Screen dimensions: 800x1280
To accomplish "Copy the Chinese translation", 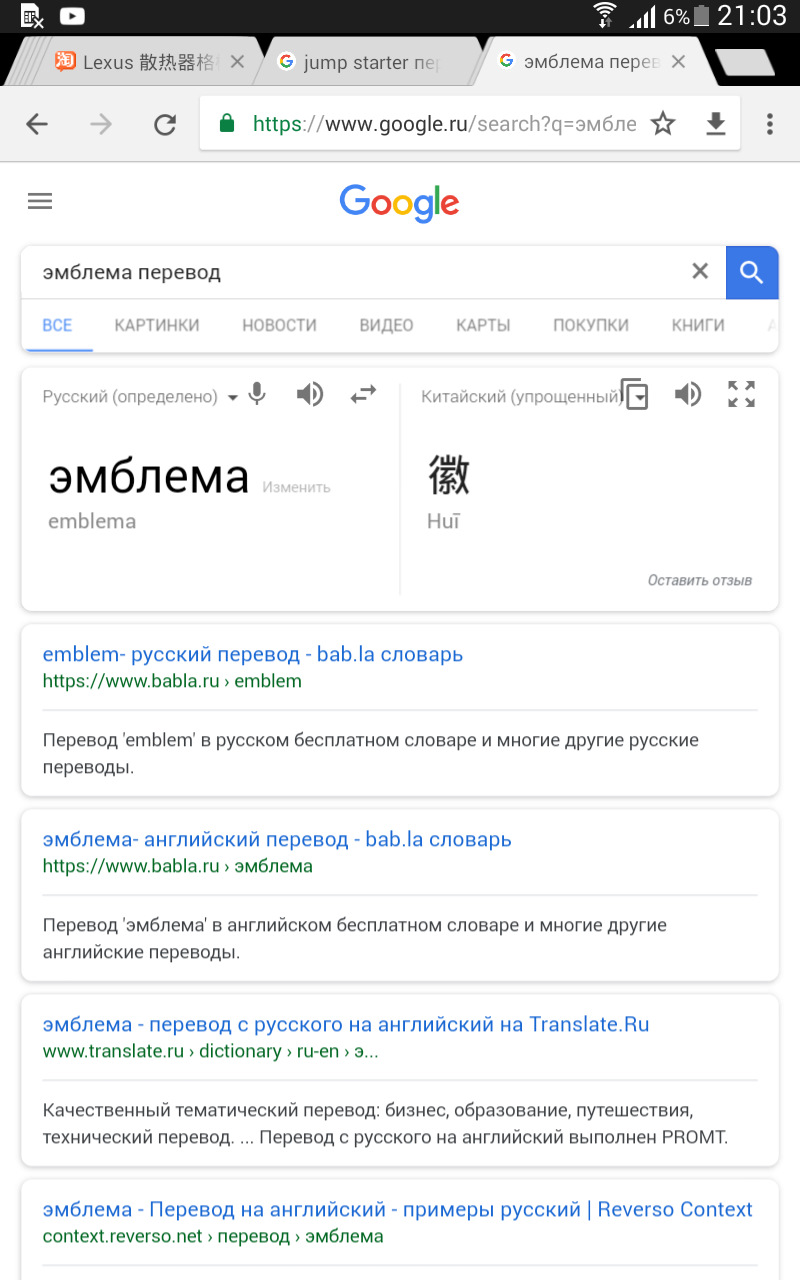I will 635,395.
